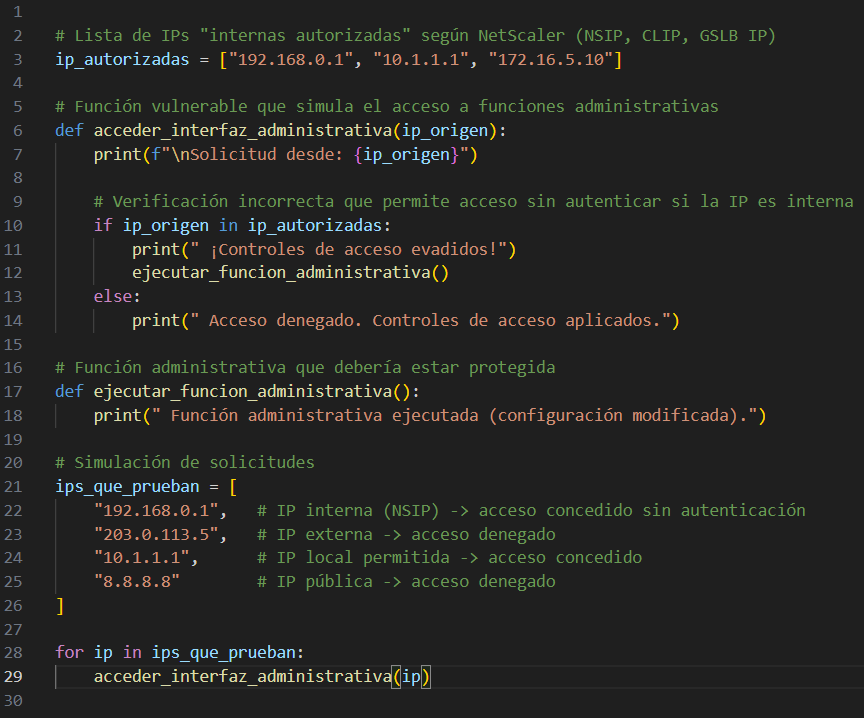Click the closing bracket on line 26
The image size is (864, 718).
tap(60, 606)
